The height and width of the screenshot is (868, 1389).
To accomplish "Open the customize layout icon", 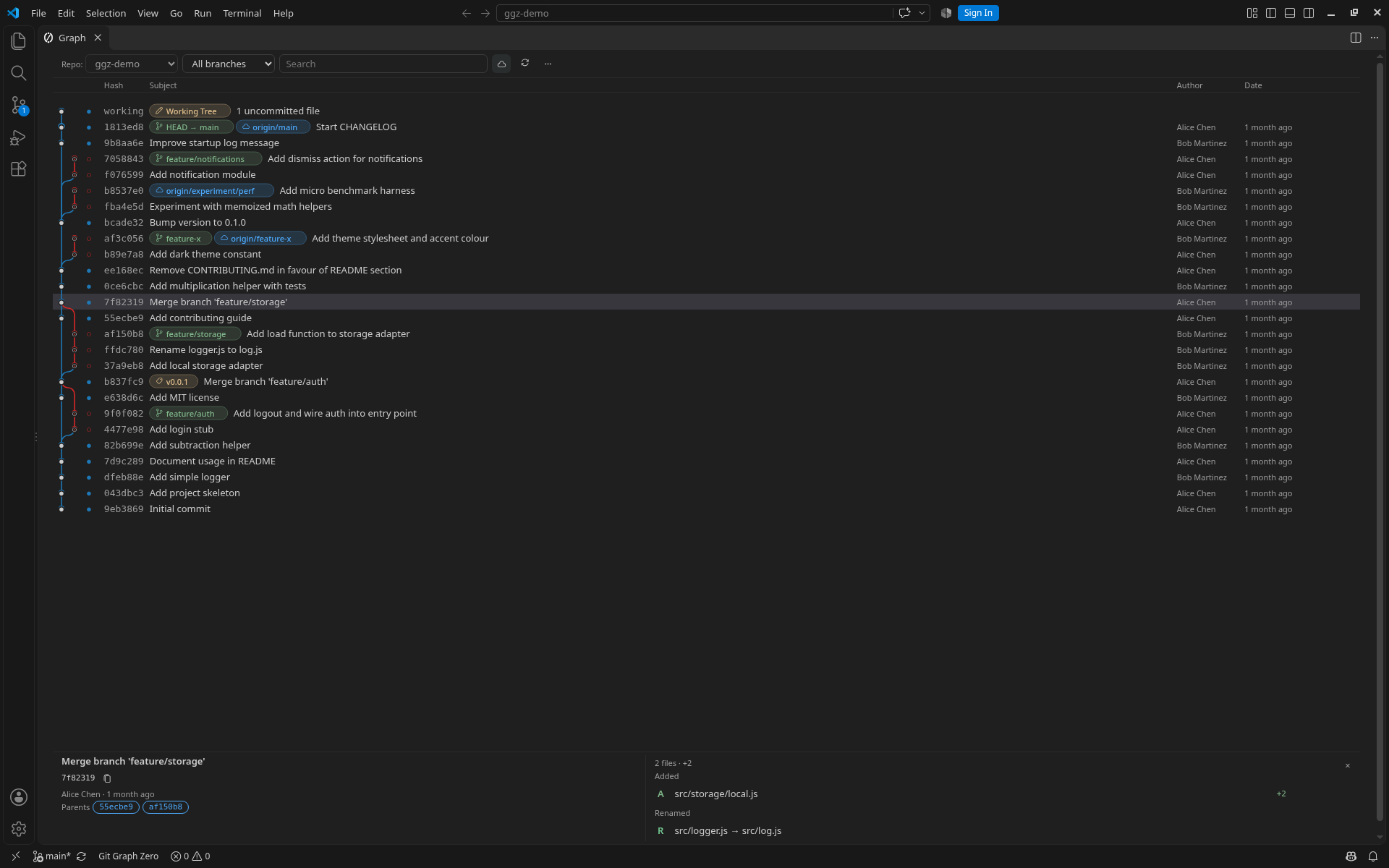I will pyautogui.click(x=1252, y=13).
